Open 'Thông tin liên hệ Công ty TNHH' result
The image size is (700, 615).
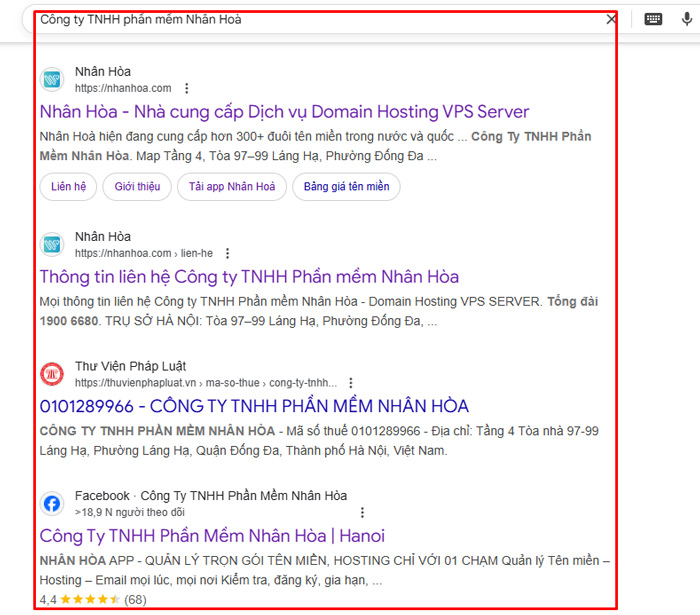tap(249, 277)
